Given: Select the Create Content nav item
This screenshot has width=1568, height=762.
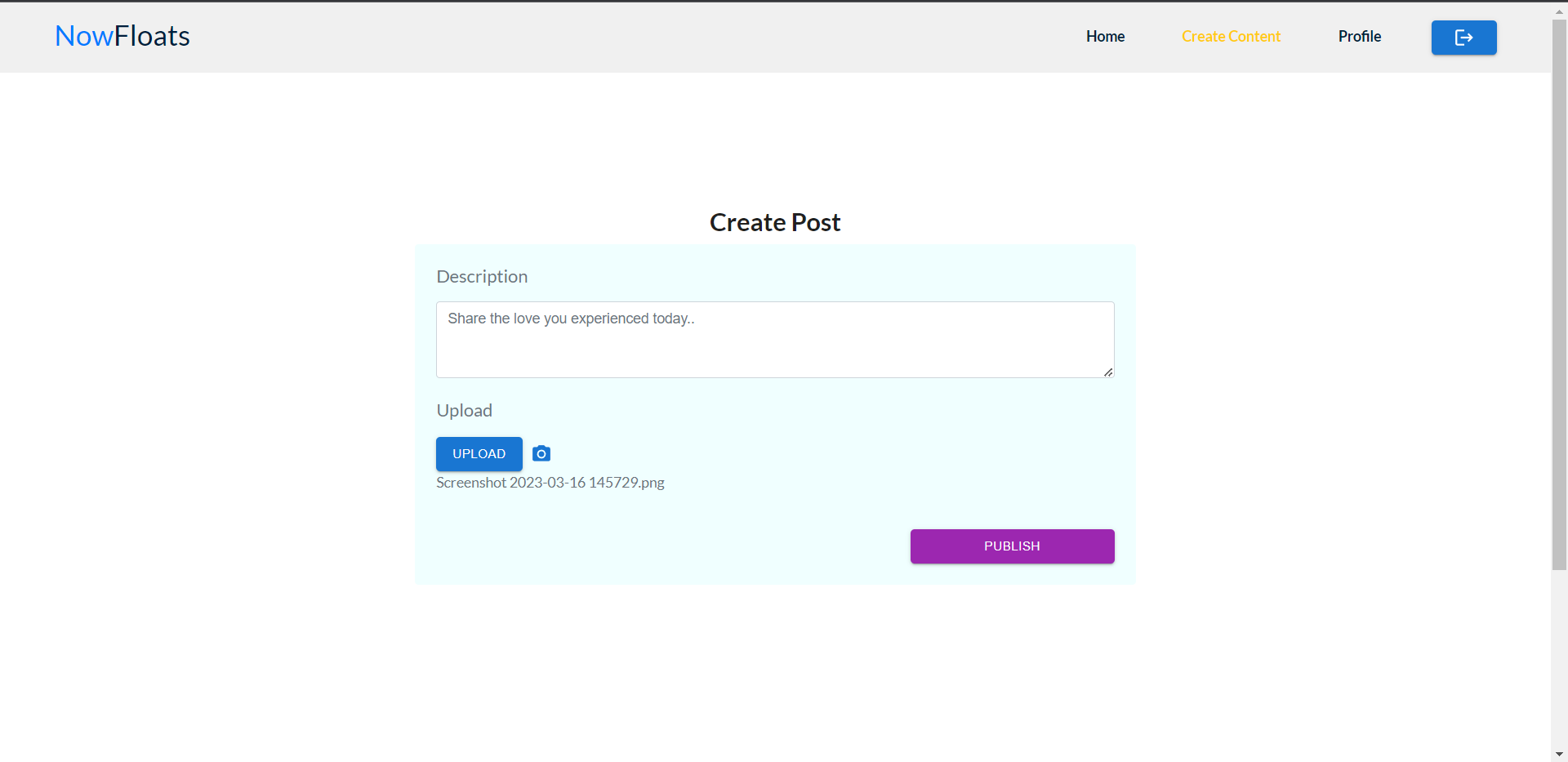Looking at the screenshot, I should [1231, 36].
